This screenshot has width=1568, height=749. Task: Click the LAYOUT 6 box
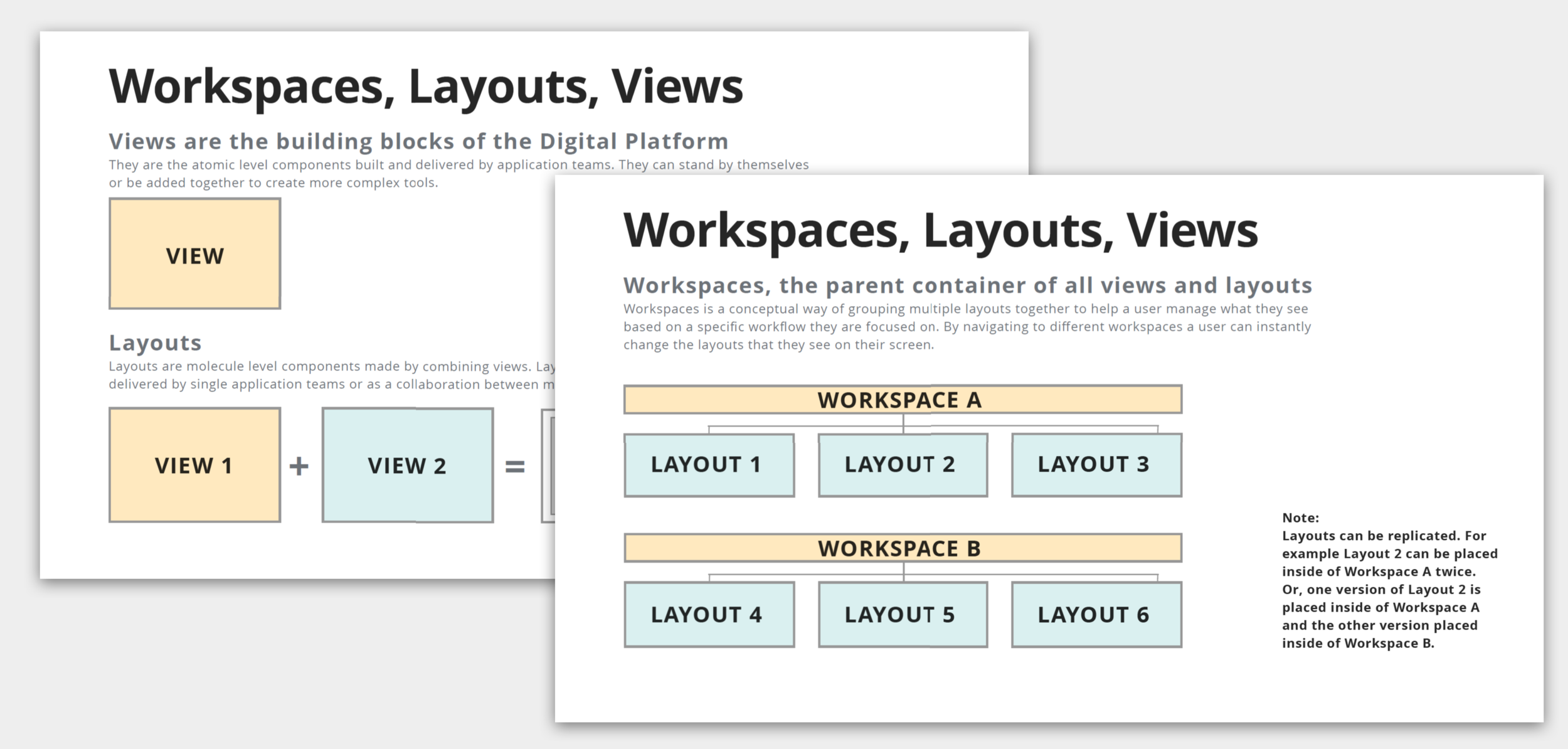pyautogui.click(x=1096, y=615)
